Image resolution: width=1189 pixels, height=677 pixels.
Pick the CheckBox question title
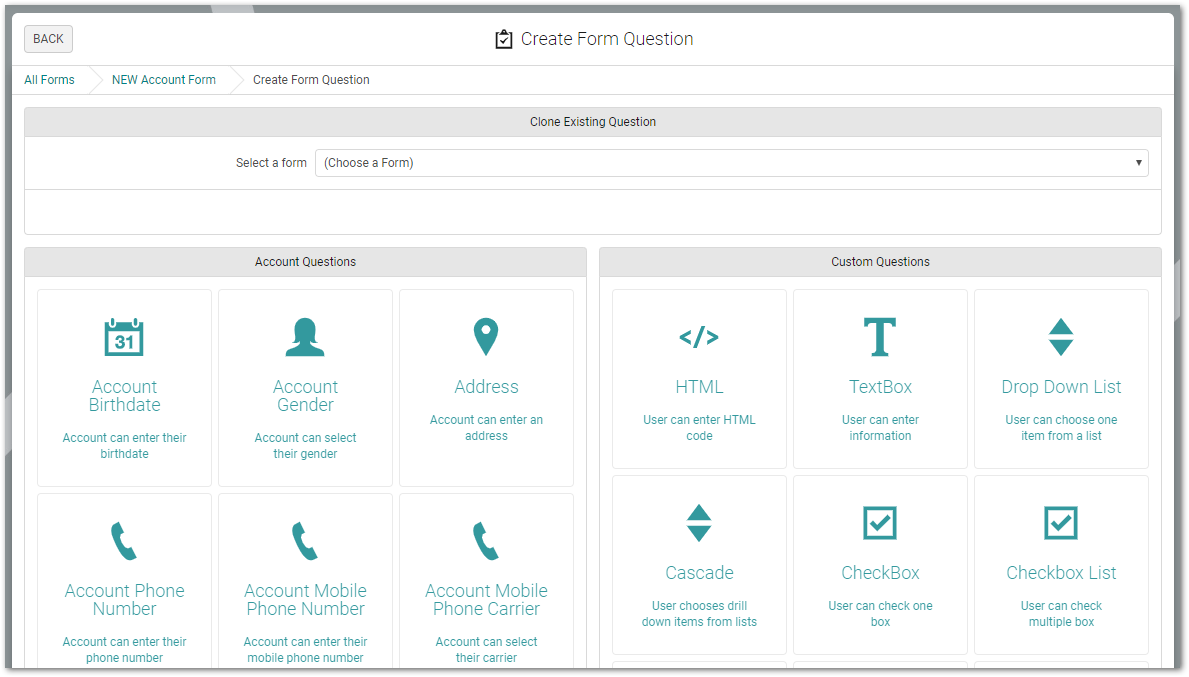(880, 572)
